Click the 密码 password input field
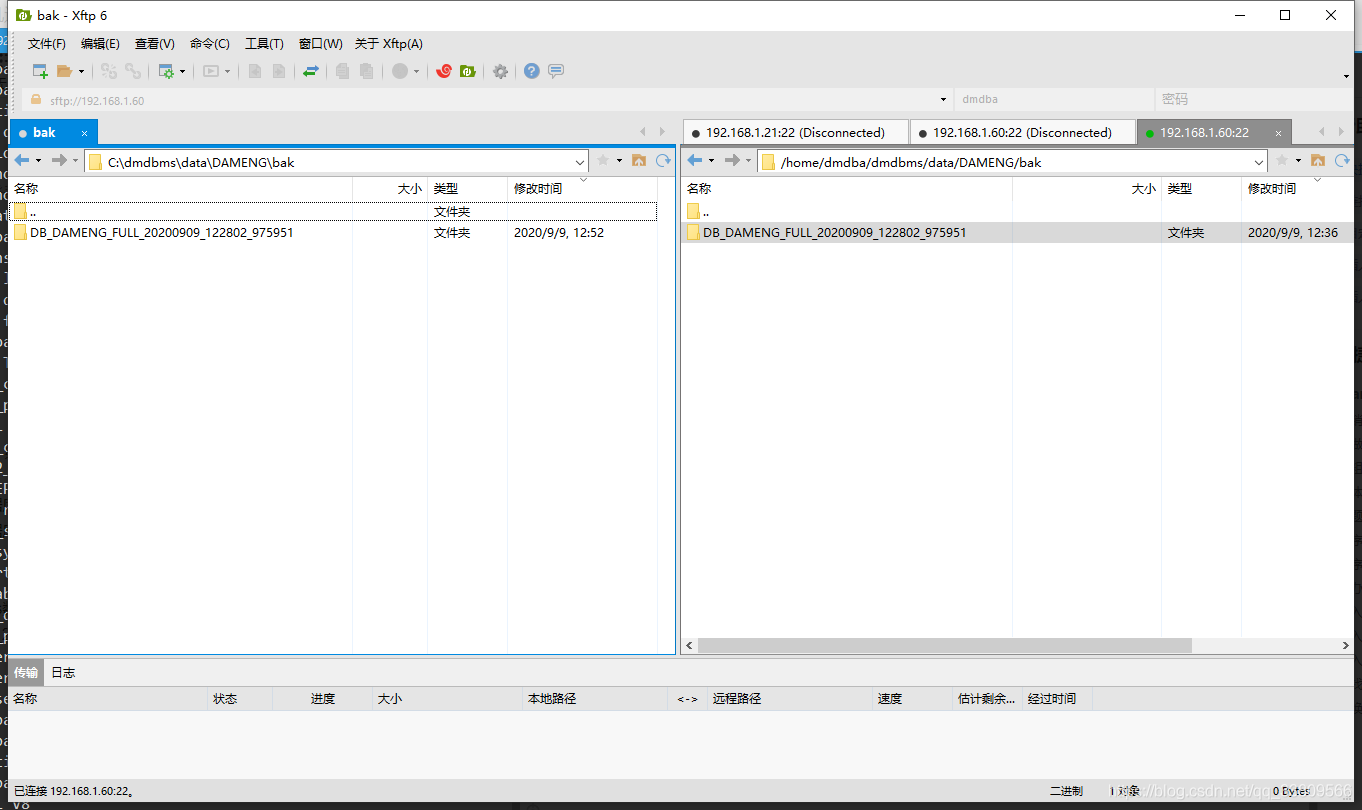The height and width of the screenshot is (810, 1362). pyautogui.click(x=1250, y=100)
